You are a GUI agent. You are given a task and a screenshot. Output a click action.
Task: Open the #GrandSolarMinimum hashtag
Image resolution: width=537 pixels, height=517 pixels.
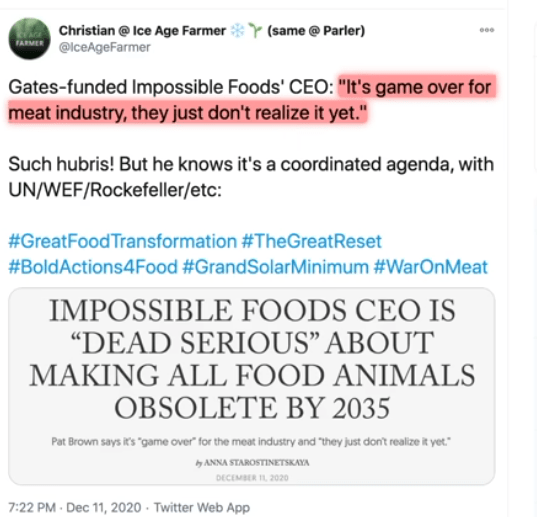click(x=276, y=267)
